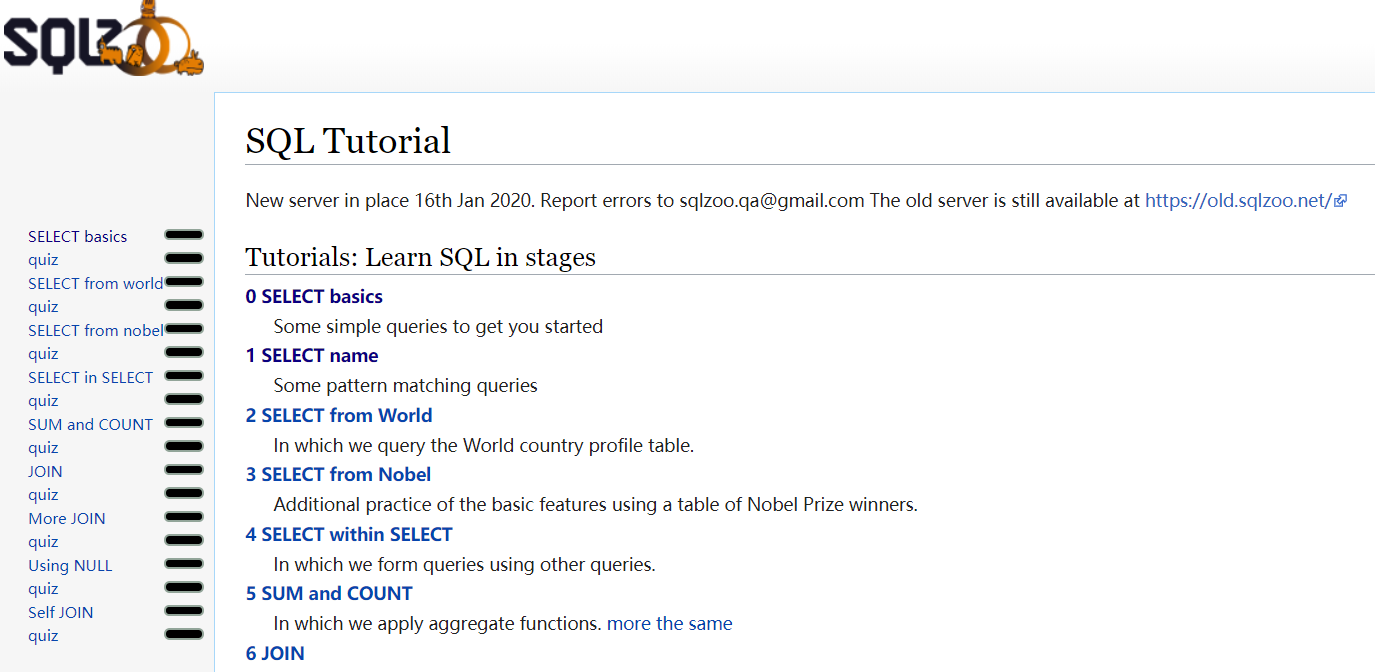Screen dimensions: 1375x672
Task: Click the progress bar beside Using NULL
Action: pos(184,564)
